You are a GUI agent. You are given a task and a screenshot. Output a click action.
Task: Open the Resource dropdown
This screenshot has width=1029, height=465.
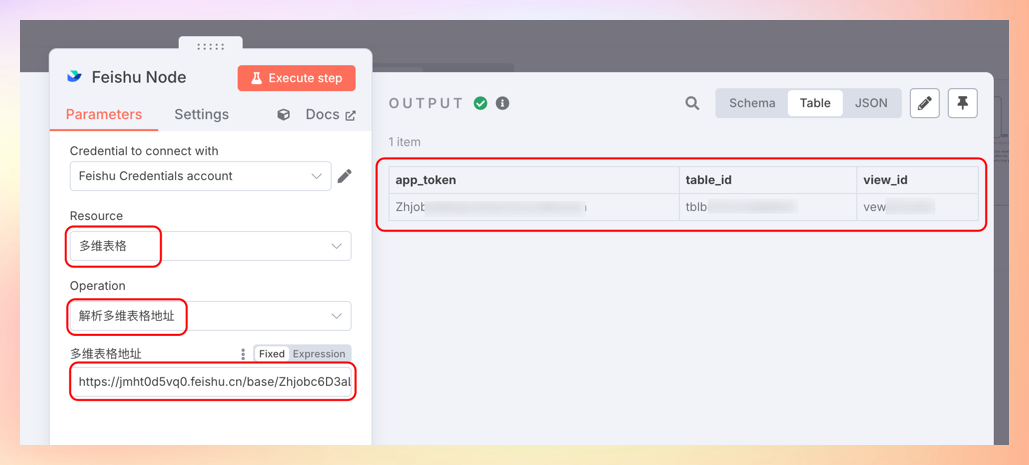[211, 246]
